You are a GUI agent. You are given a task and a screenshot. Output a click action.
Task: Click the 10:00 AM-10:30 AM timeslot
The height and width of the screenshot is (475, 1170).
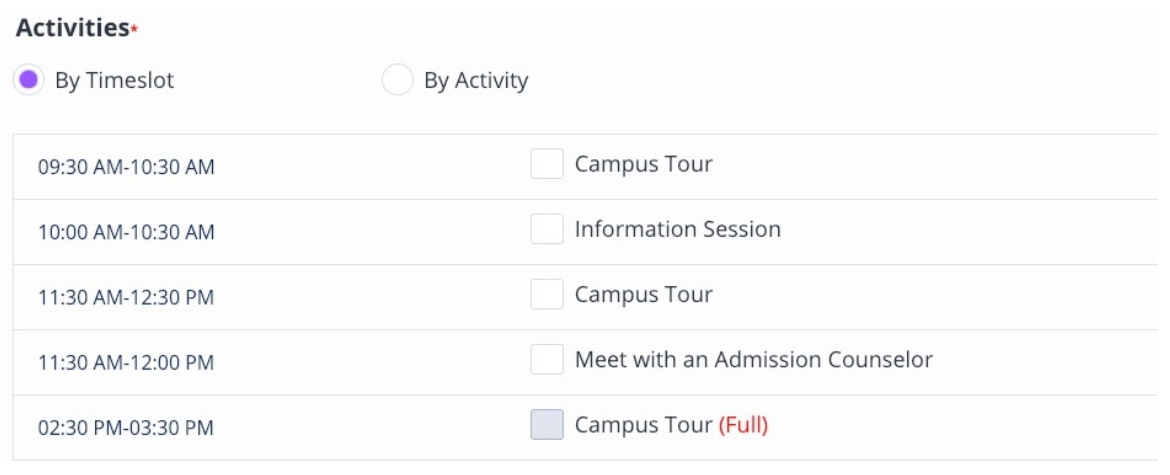pos(126,232)
